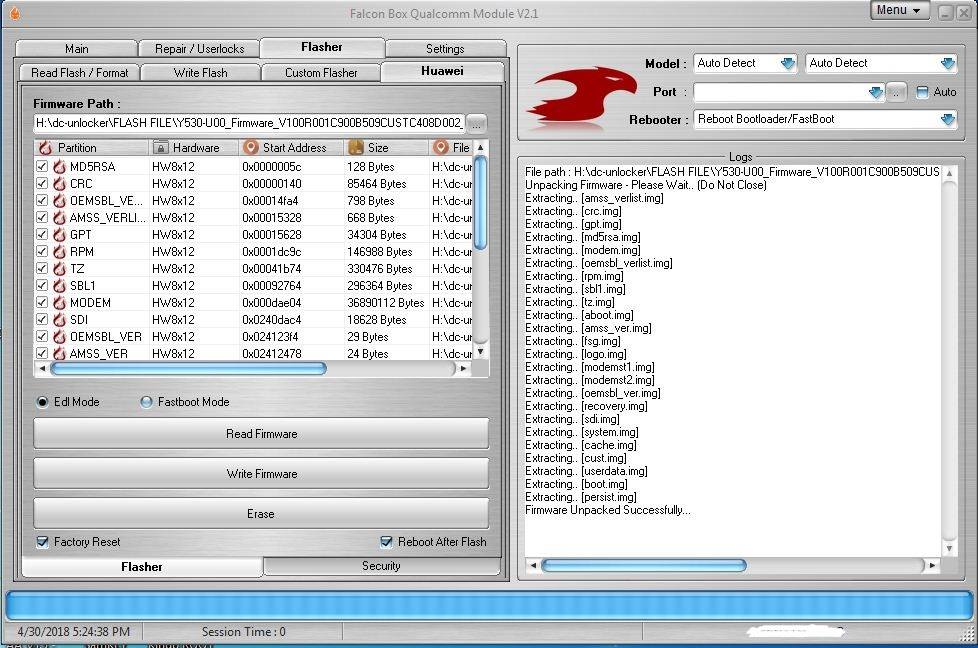The height and width of the screenshot is (648, 978).
Task: Uncheck the SBL1 partition checkbox
Action: pos(42,285)
